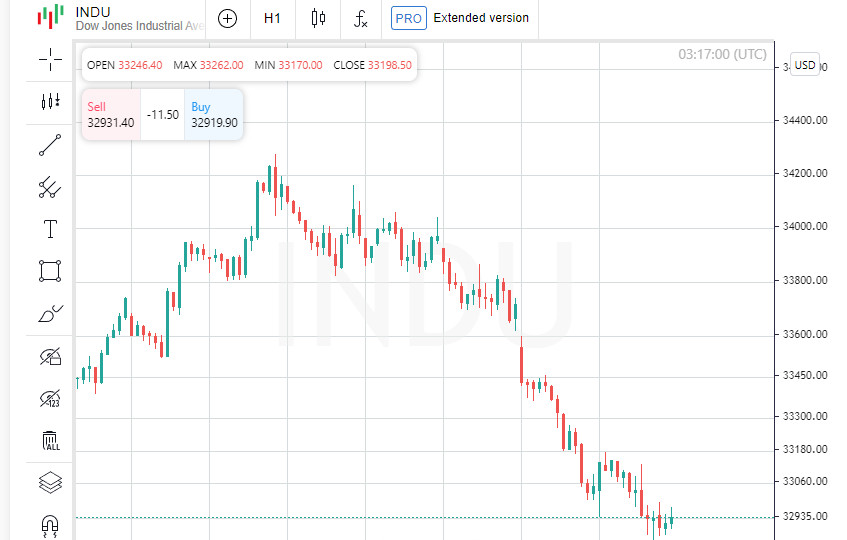The width and height of the screenshot is (847, 540).
Task: Click the Sell 32931.40 button
Action: pos(110,115)
